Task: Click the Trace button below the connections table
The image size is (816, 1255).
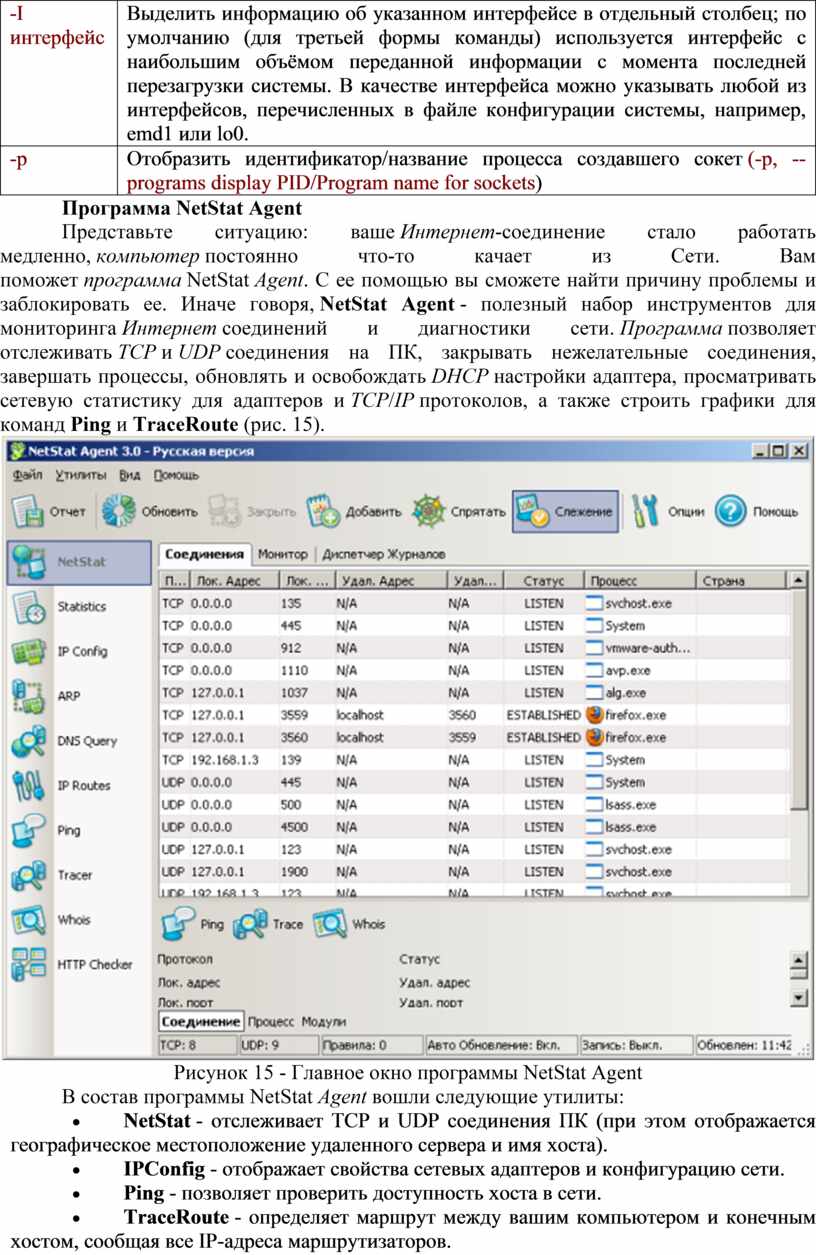Action: coord(267,924)
